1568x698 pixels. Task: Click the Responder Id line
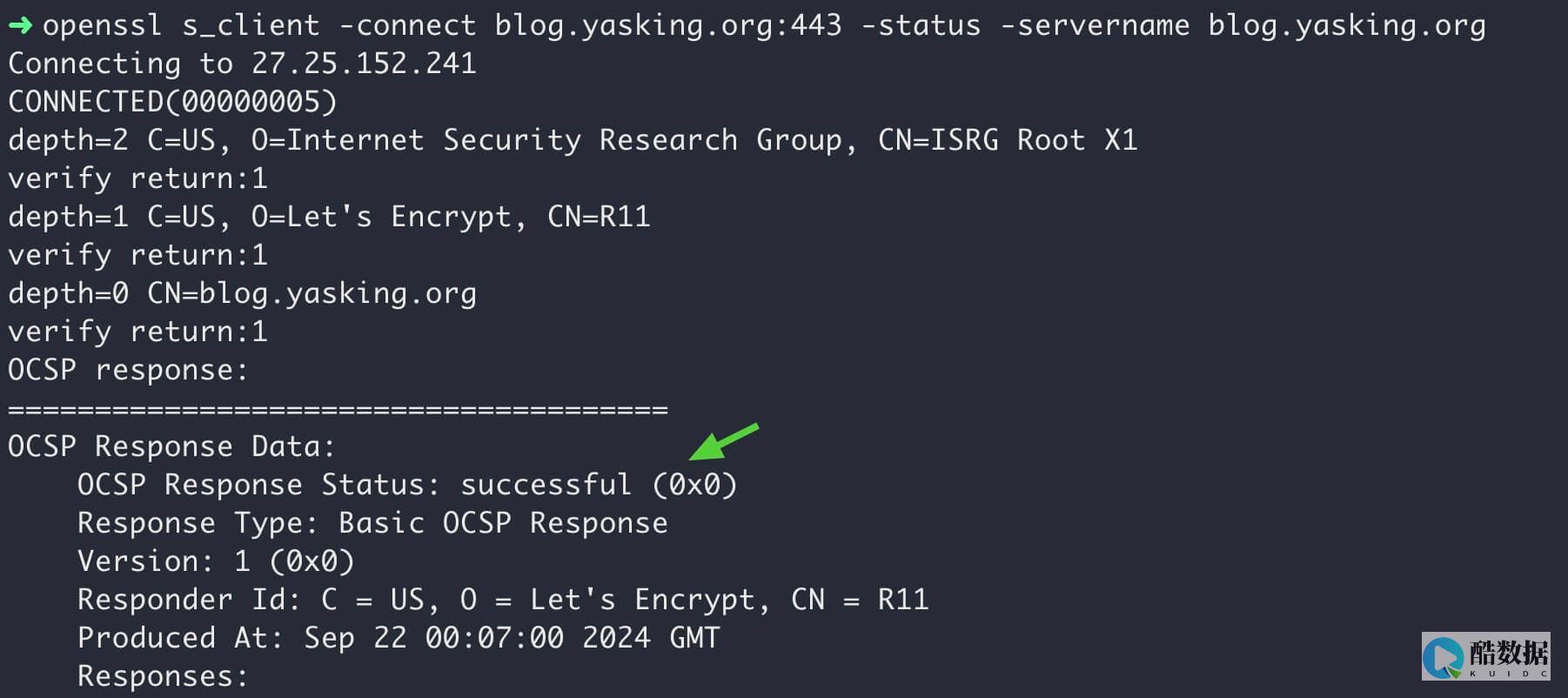(503, 600)
